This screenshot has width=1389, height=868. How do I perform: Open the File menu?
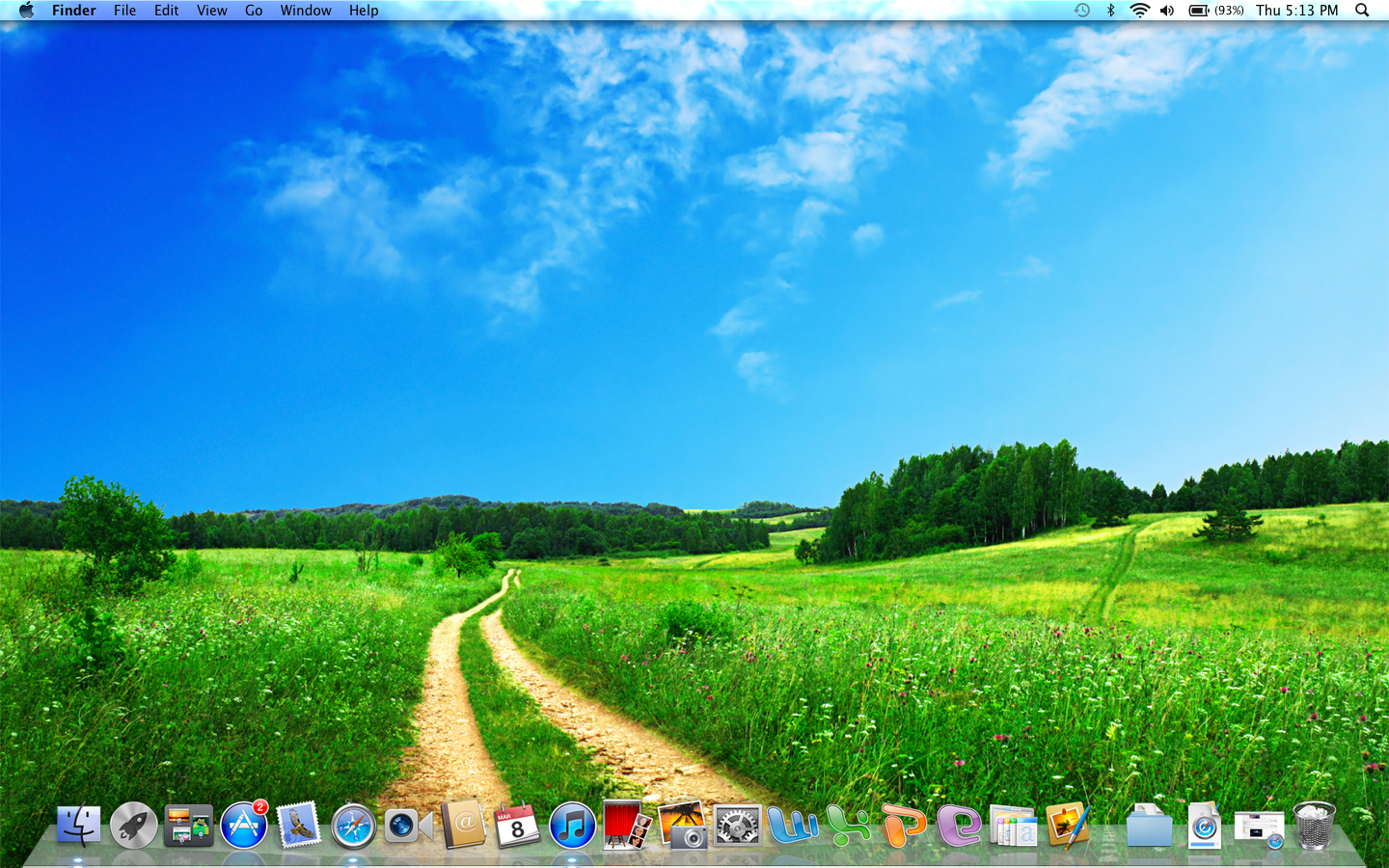point(124,11)
